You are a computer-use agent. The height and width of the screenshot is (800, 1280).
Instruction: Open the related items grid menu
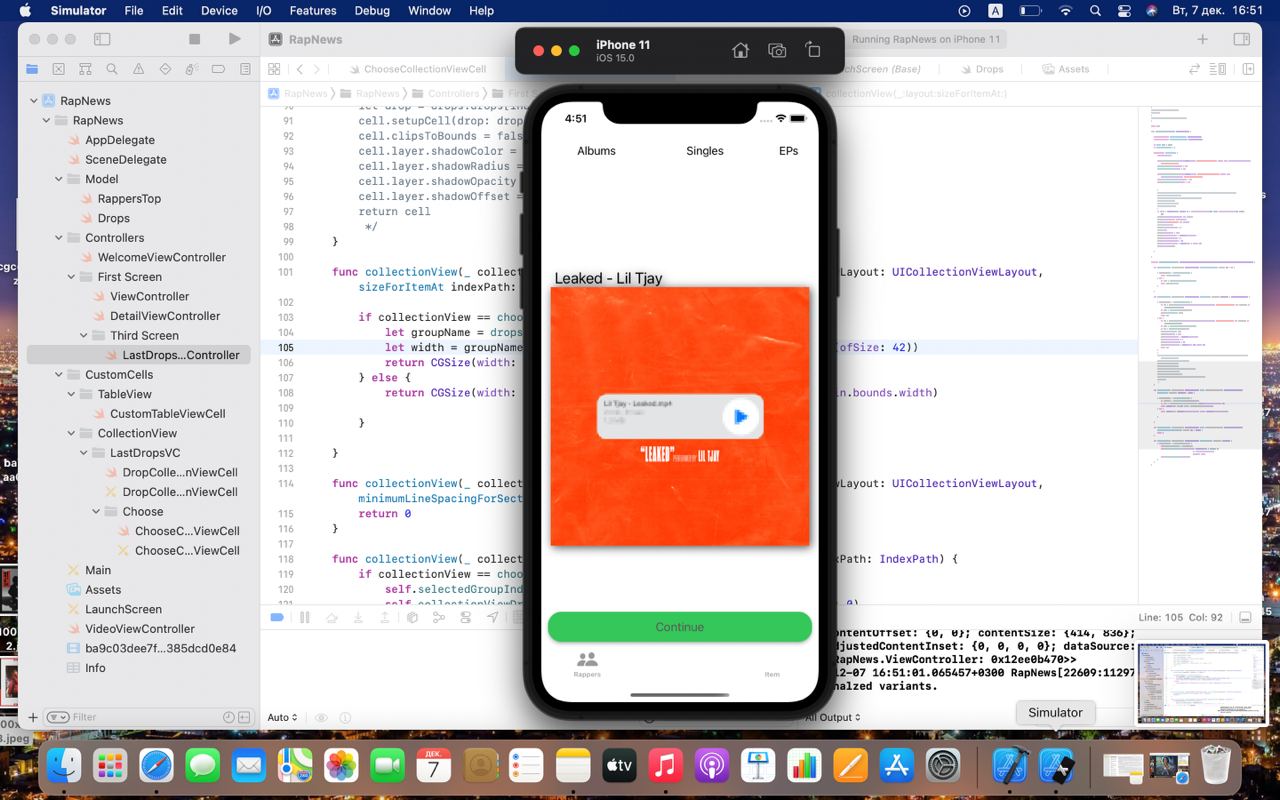tap(274, 69)
